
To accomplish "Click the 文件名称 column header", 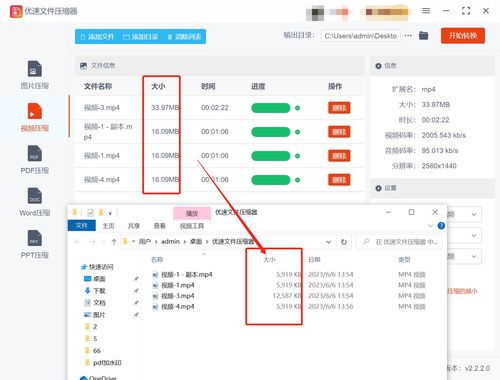I will point(98,86).
